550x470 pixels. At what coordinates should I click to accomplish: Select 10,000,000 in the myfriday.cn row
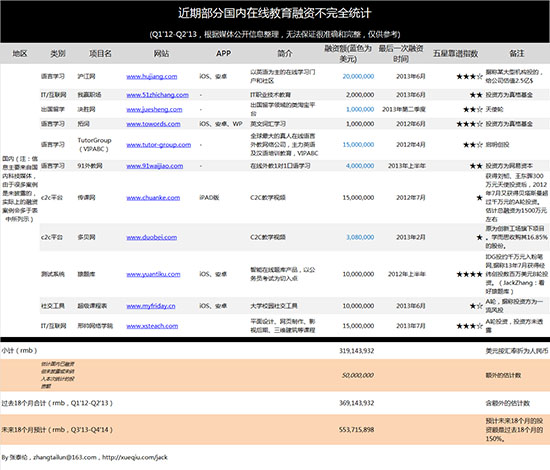(x=358, y=306)
